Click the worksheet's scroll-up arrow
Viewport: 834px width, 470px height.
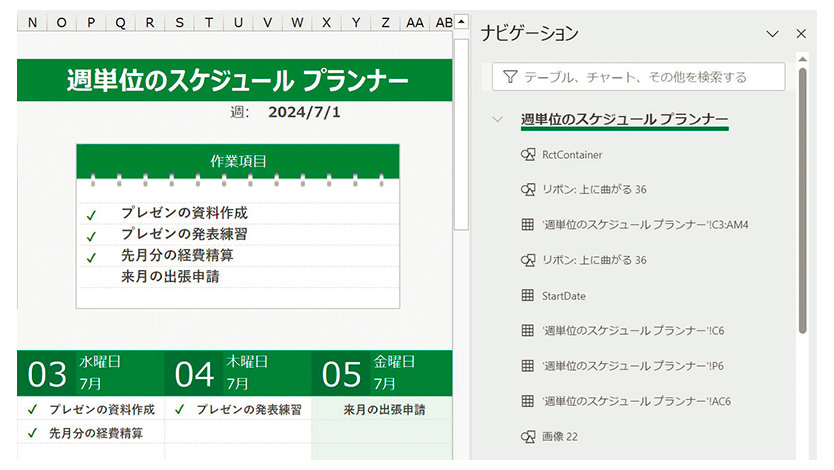pyautogui.click(x=461, y=21)
